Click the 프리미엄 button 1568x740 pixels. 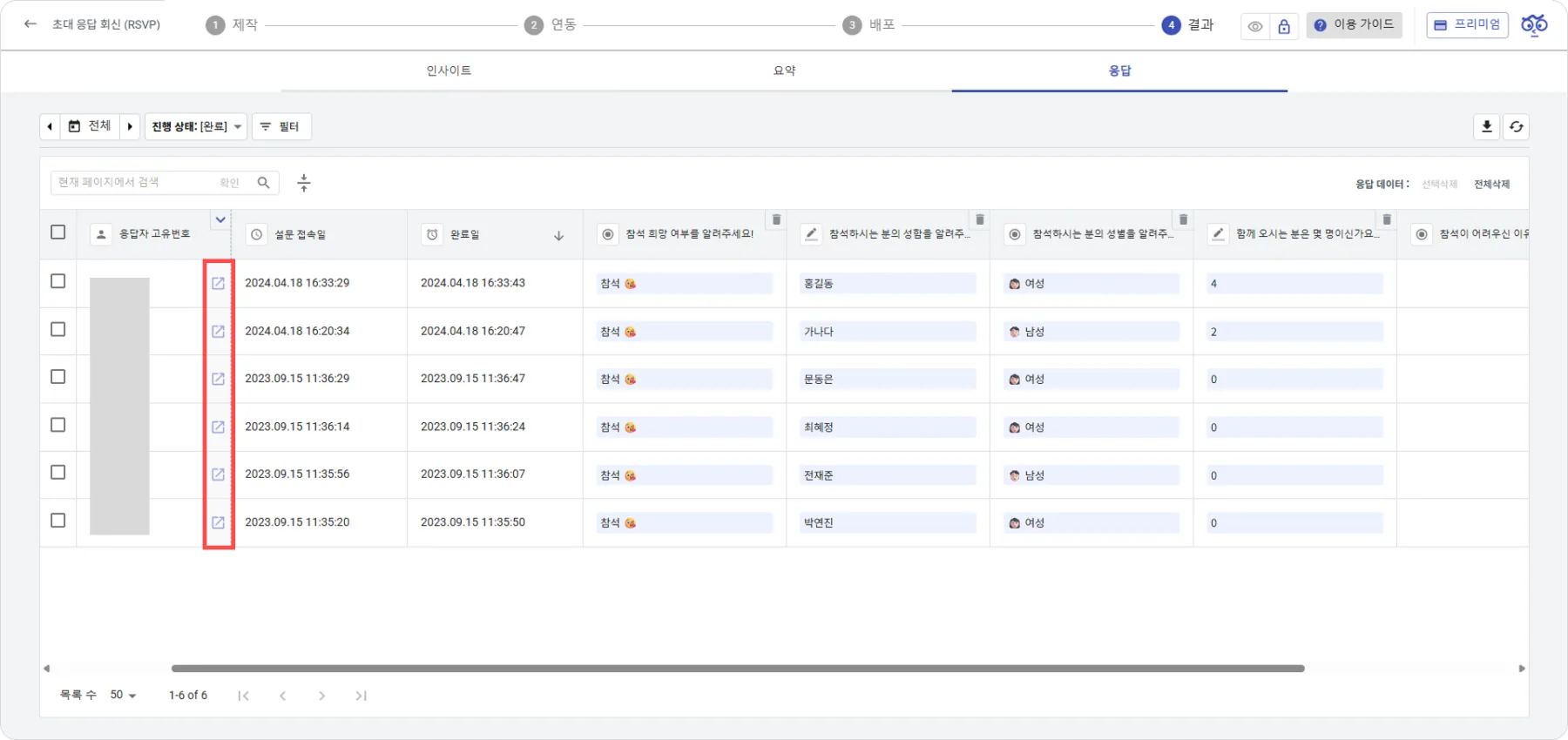[1467, 25]
